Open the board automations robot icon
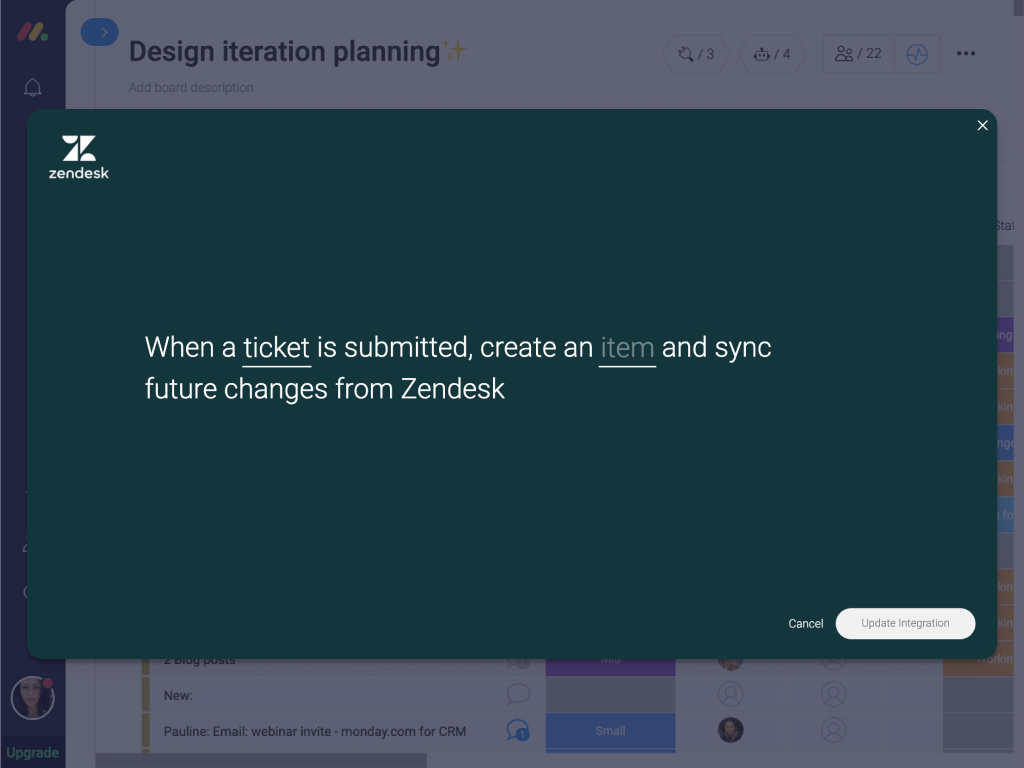This screenshot has width=1024, height=768. 772,54
